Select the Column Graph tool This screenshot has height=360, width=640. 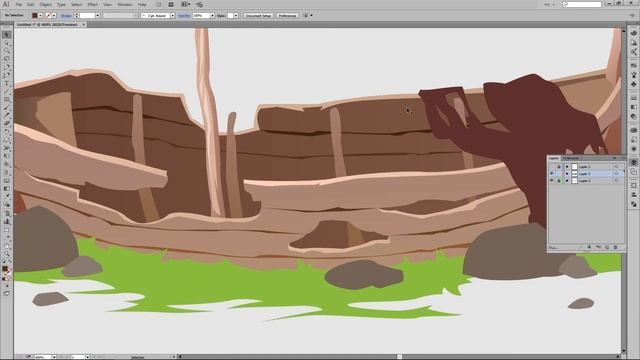(x=7, y=221)
